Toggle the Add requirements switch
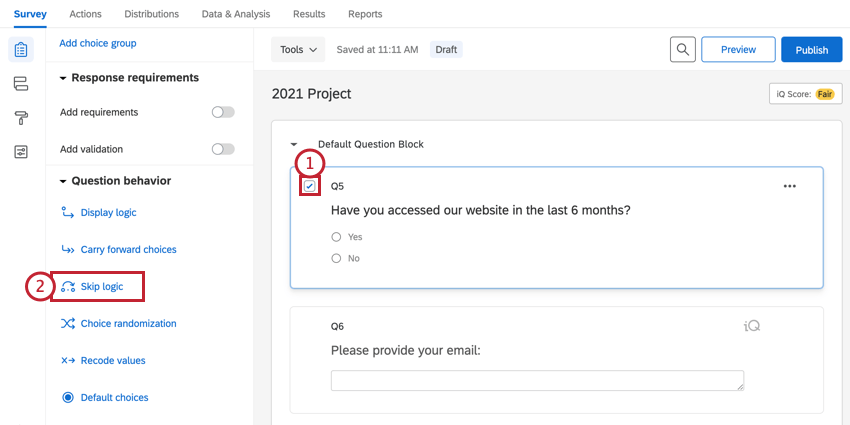Screen dimensions: 850x425 [223, 112]
